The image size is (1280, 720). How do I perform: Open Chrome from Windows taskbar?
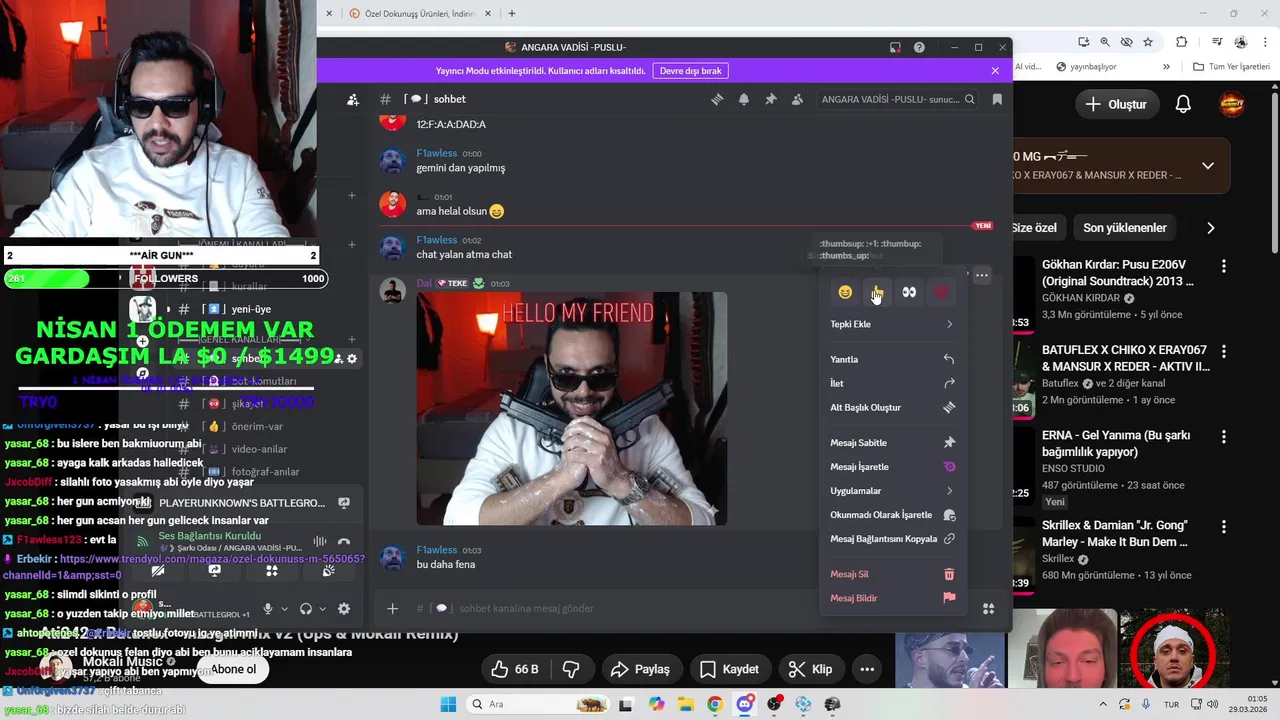(x=715, y=704)
